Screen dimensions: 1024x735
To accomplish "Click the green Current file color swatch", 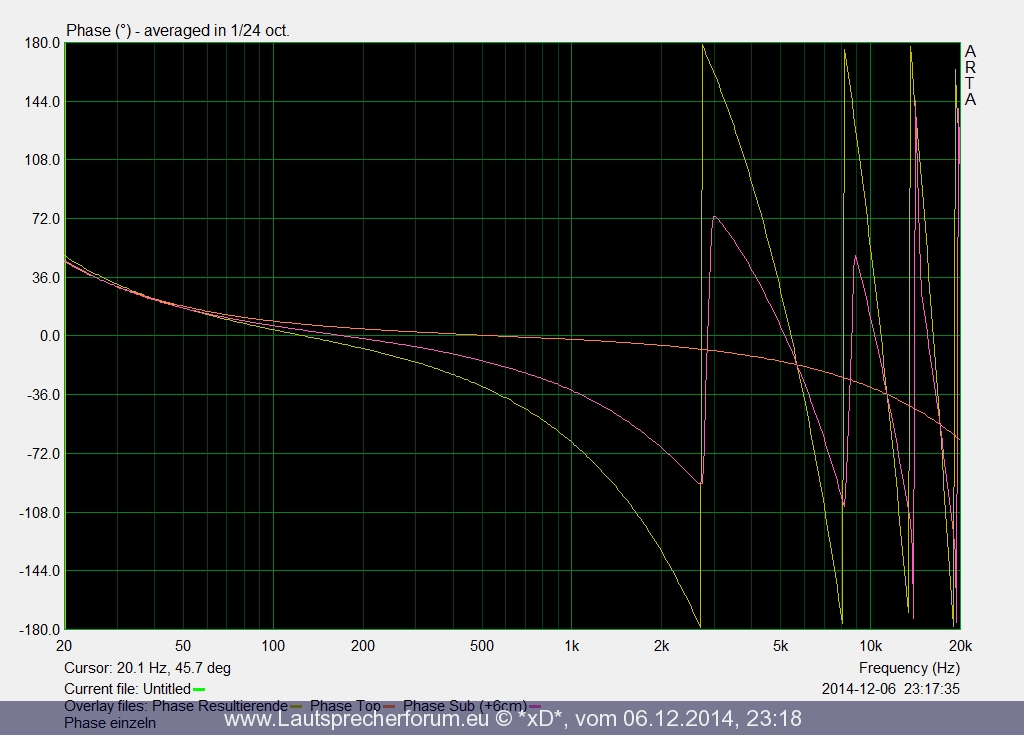I will pos(199,689).
